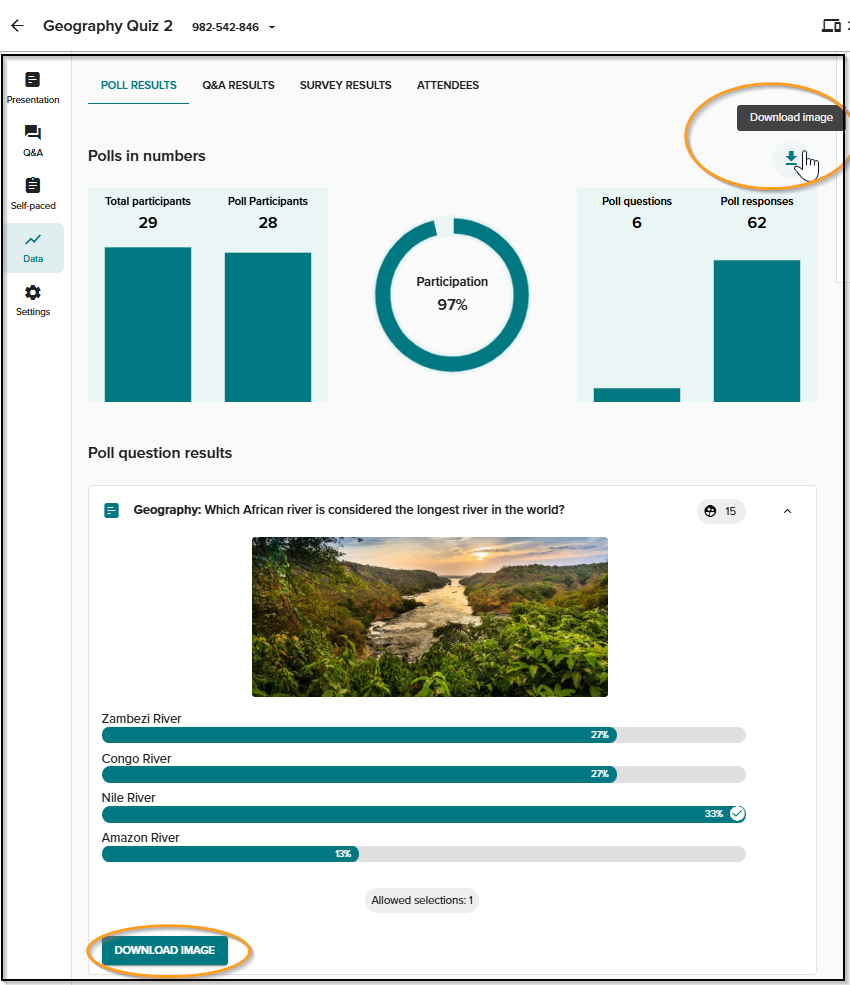Image resolution: width=850 pixels, height=985 pixels.
Task: Click the river landscape photo thumbnail
Action: click(x=430, y=617)
